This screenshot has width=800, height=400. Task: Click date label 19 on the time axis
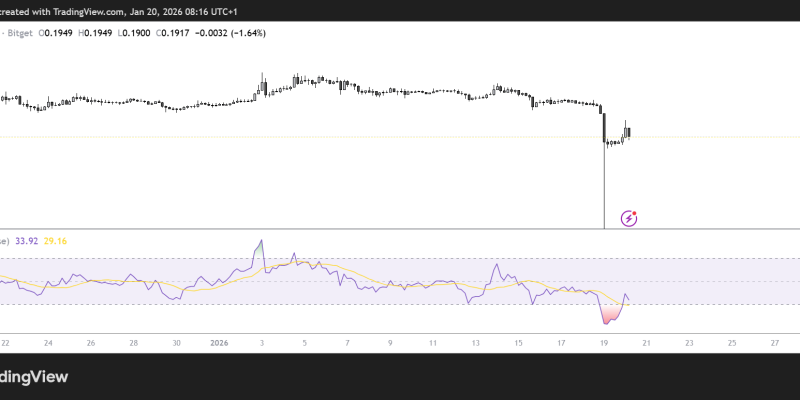pos(604,343)
